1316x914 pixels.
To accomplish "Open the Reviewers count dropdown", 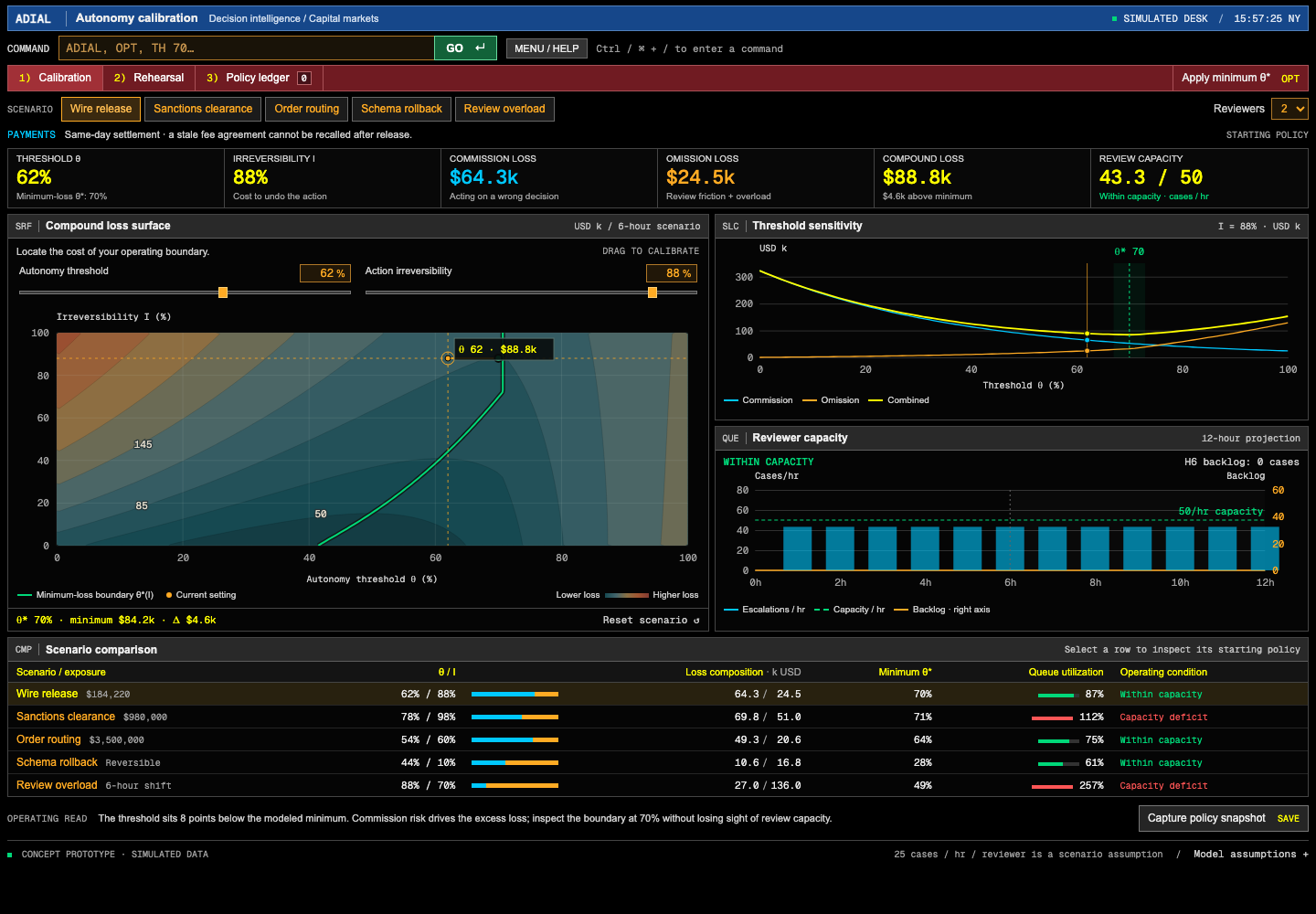I will click(1290, 109).
